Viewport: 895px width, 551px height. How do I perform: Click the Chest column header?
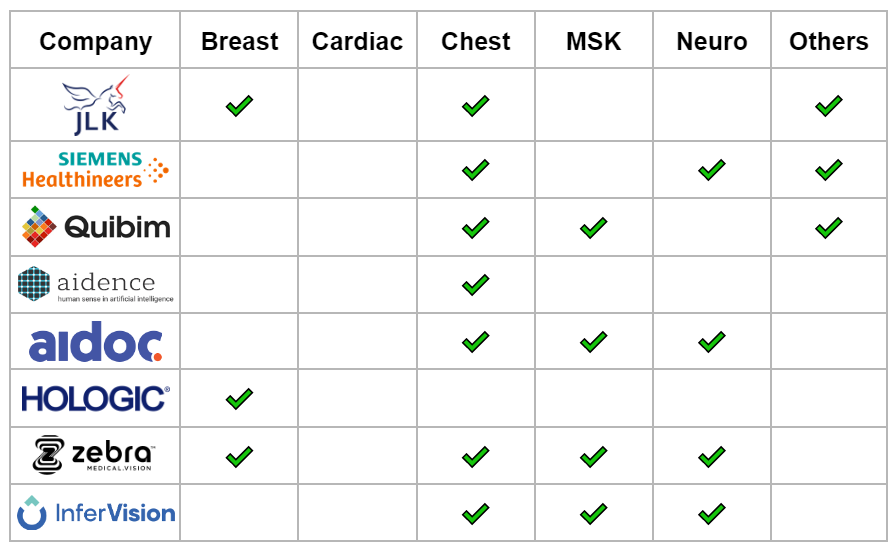click(x=475, y=41)
